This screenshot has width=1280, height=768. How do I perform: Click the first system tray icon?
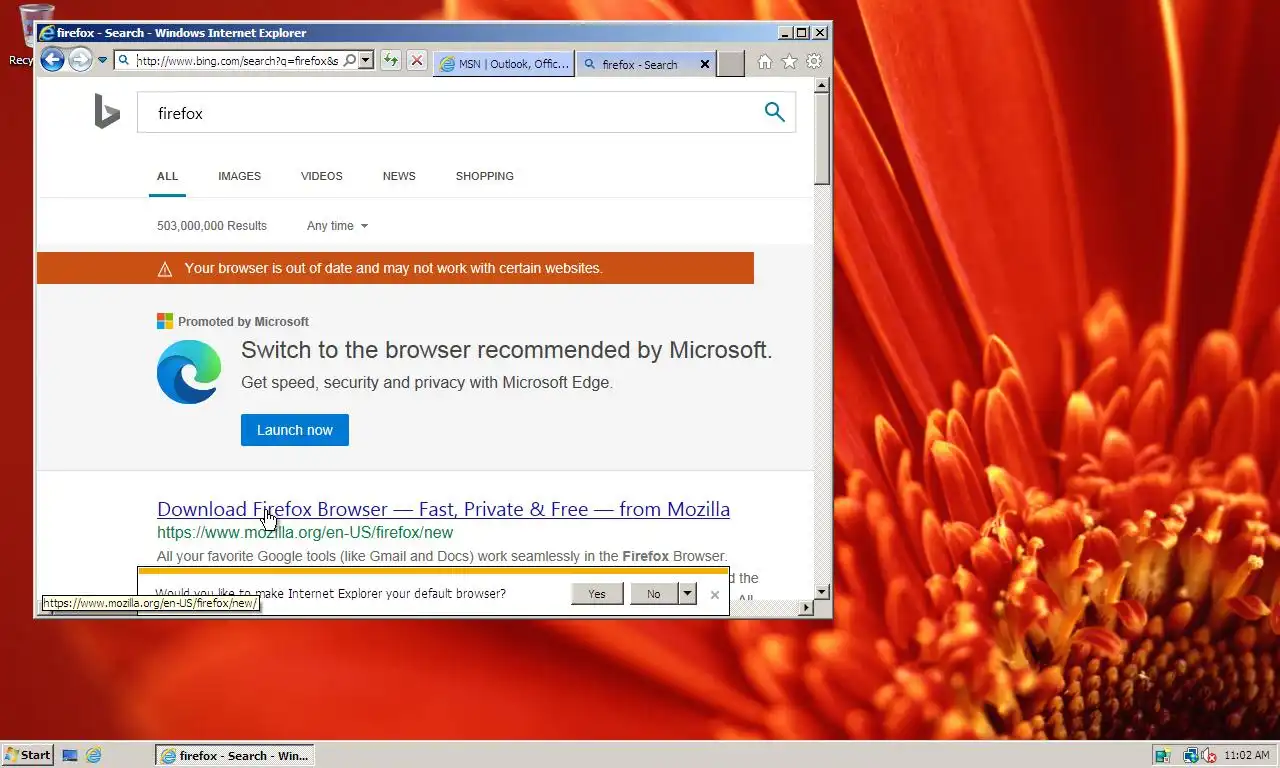[1162, 755]
